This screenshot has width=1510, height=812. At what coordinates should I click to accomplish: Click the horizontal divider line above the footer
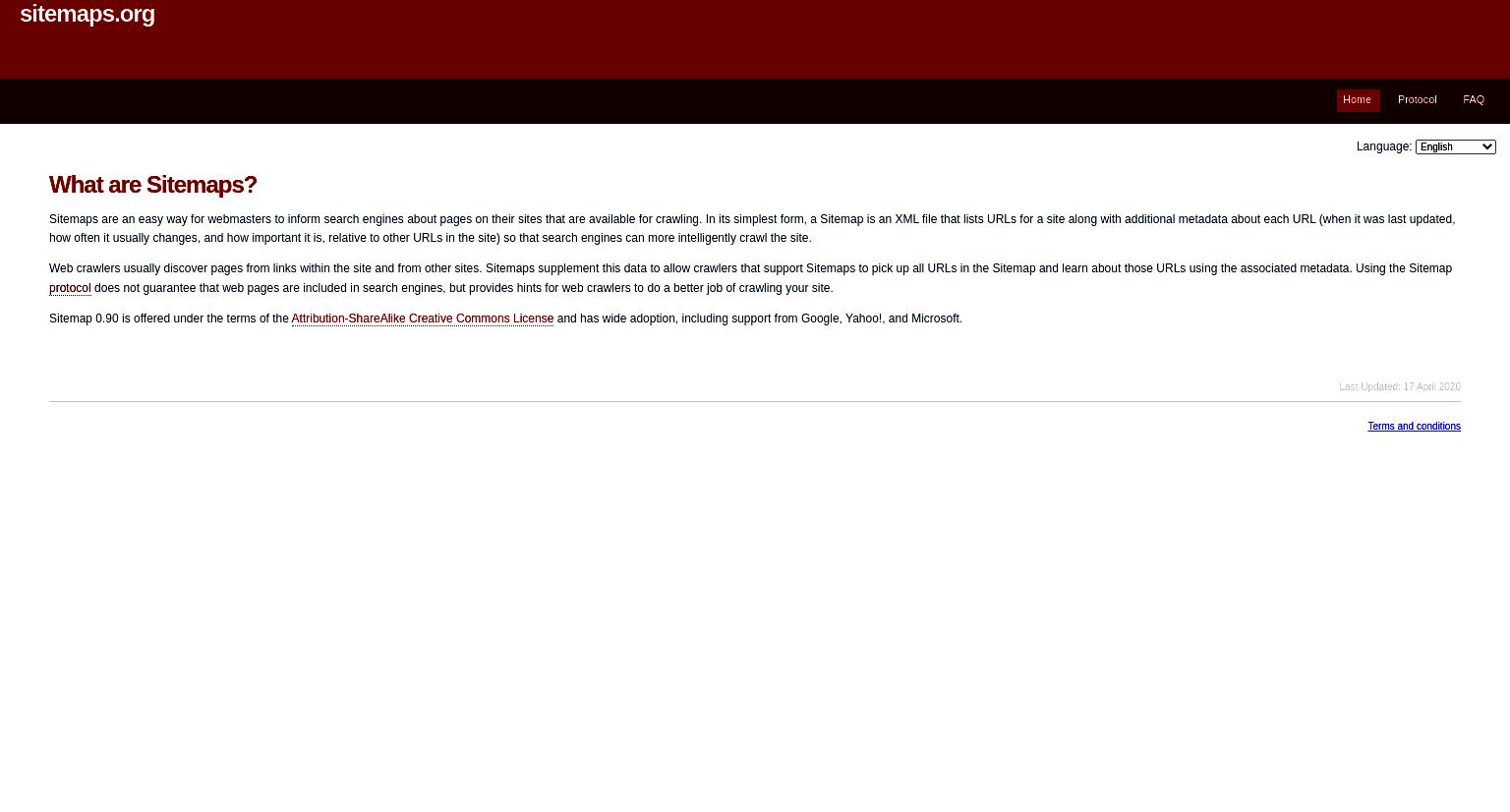[x=755, y=401]
